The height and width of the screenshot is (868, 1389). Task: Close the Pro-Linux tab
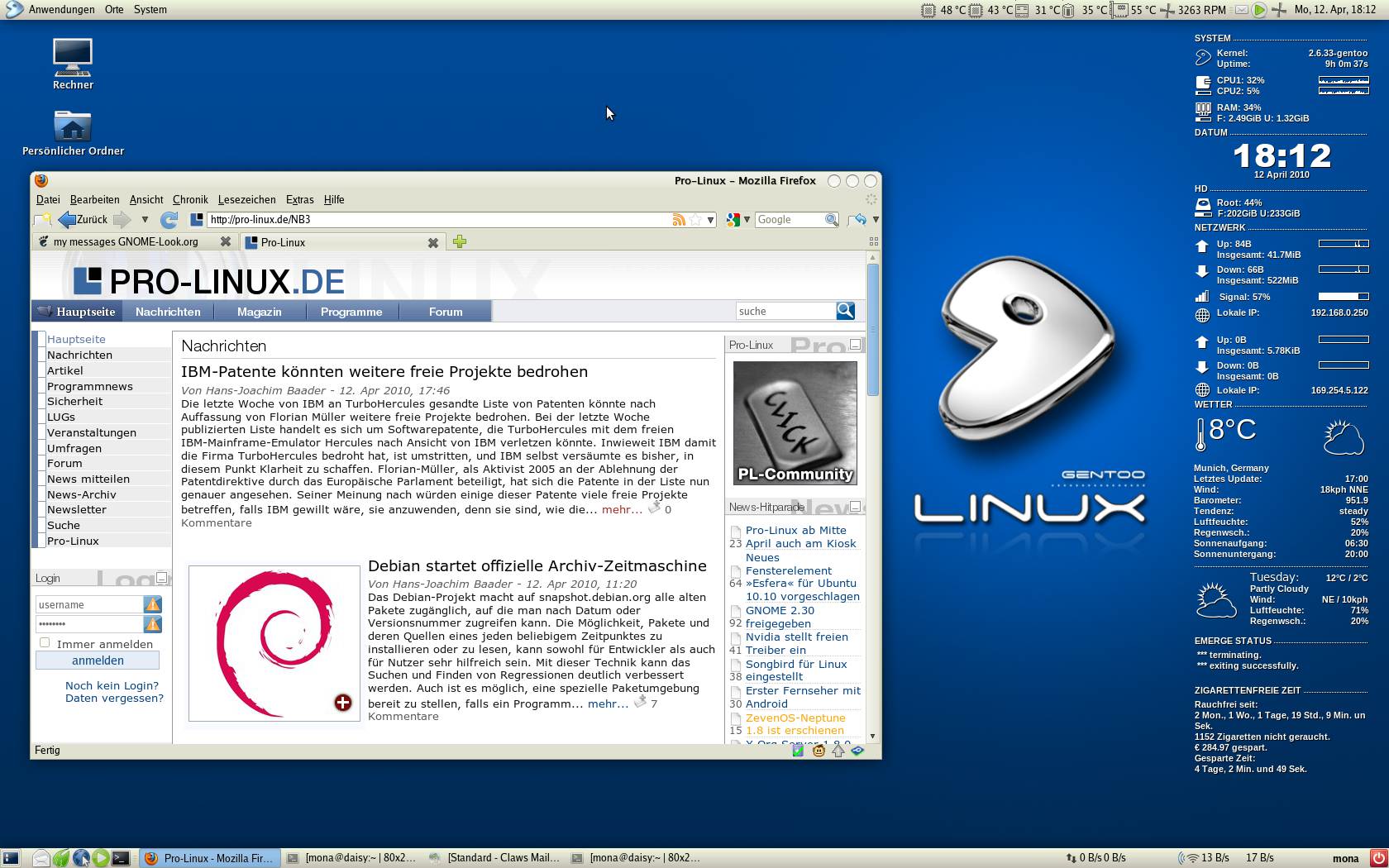(432, 242)
